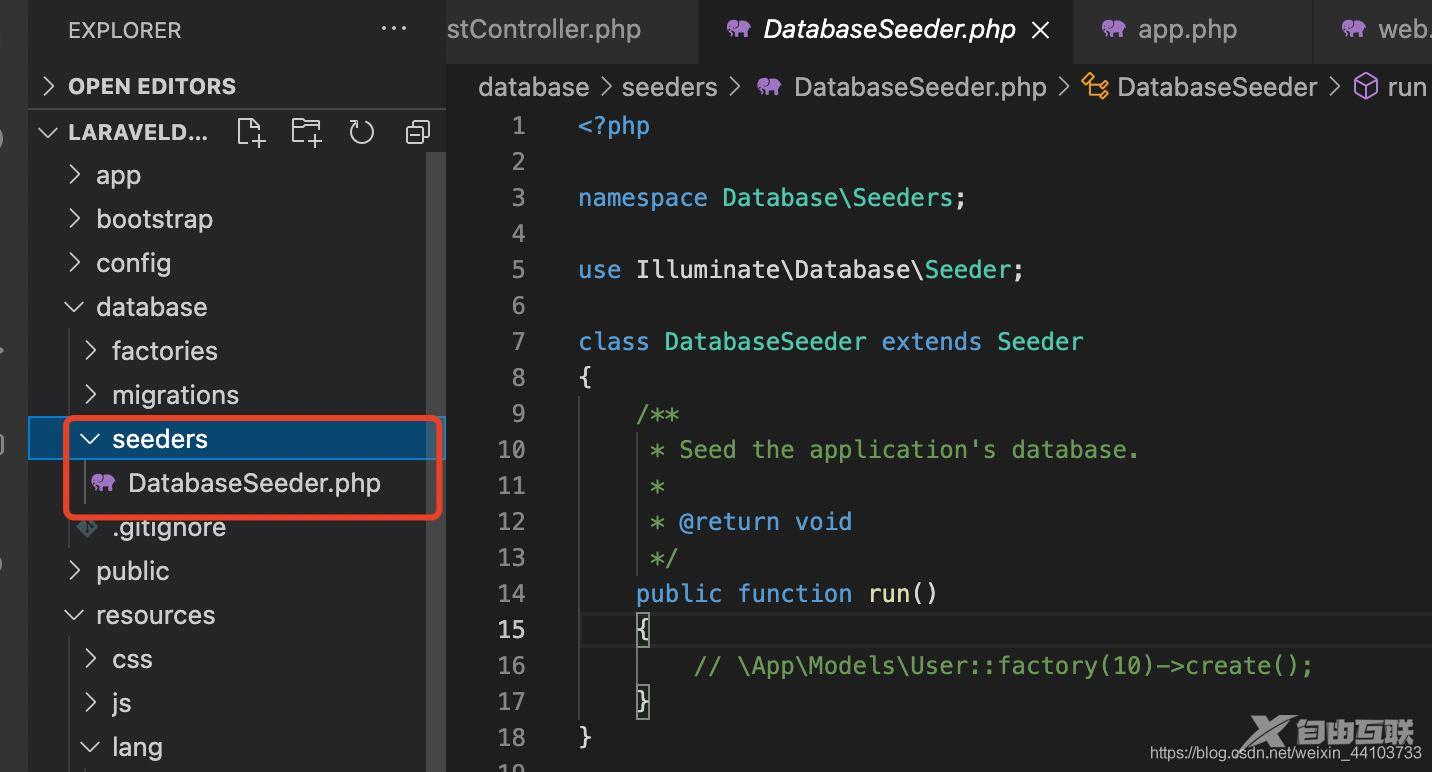Click the 'public function run()' line
Viewport: 1432px width, 772px height.
pos(787,593)
